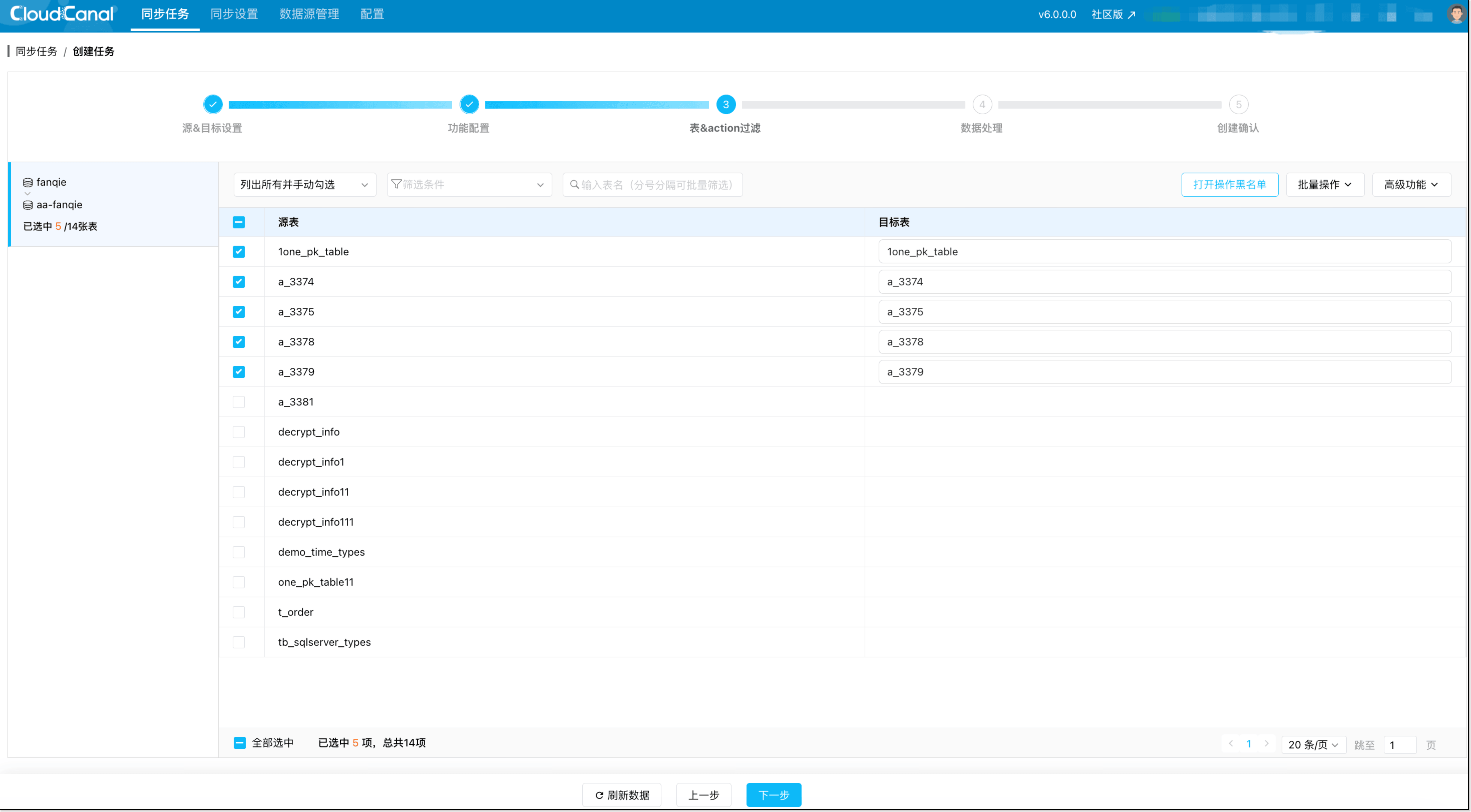Select the one_pk_table11 table checkbox

coord(239,582)
